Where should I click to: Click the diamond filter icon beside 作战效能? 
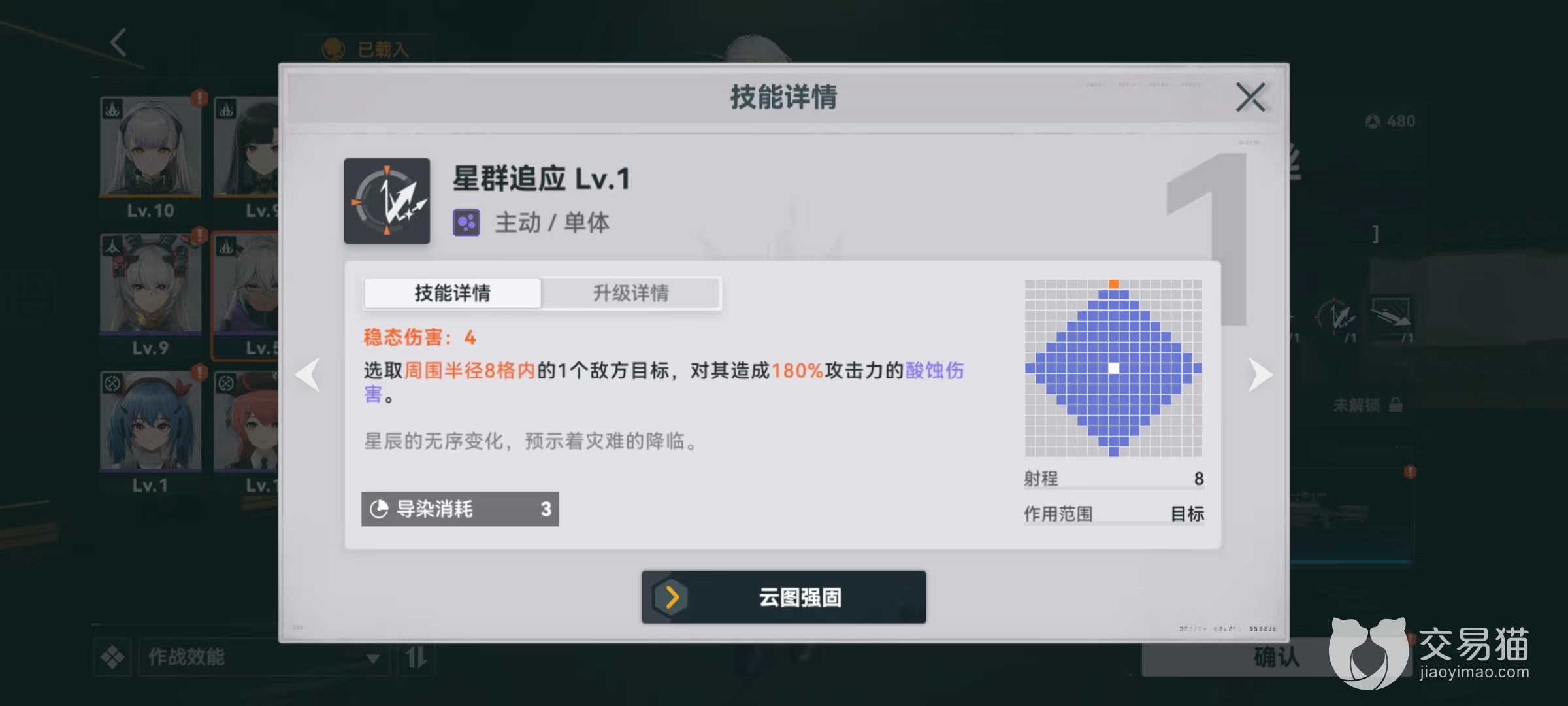[112, 657]
